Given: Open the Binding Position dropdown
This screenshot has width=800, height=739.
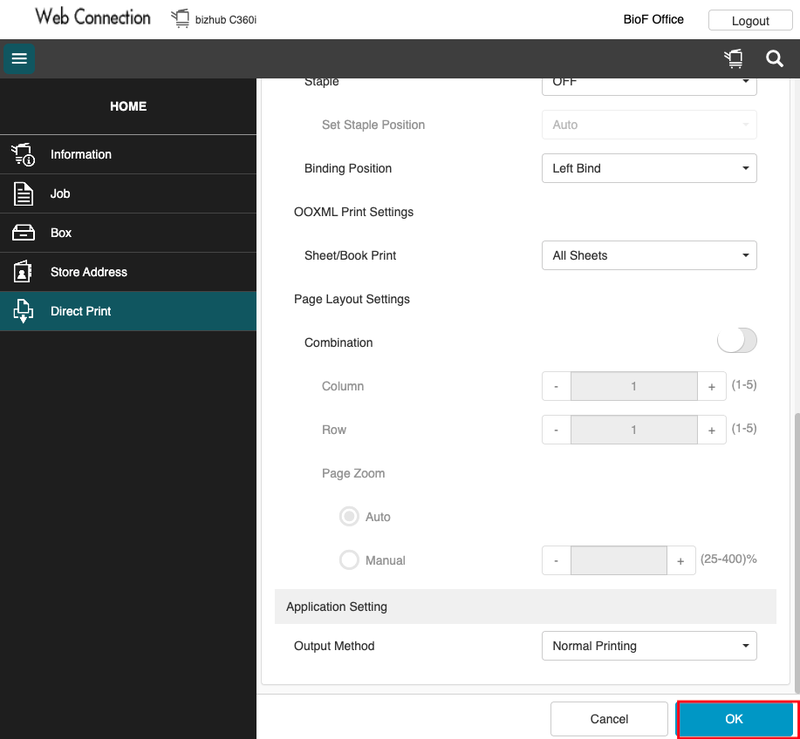Looking at the screenshot, I should (649, 168).
